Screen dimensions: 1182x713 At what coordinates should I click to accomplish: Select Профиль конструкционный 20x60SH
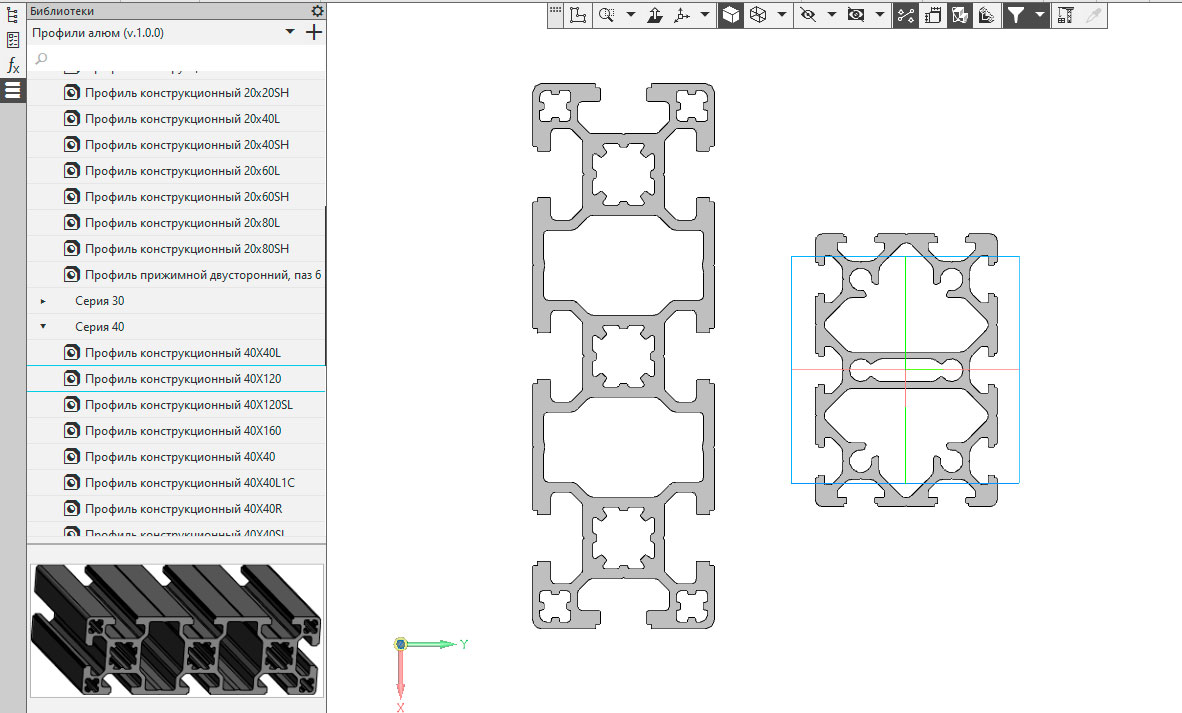tap(187, 197)
